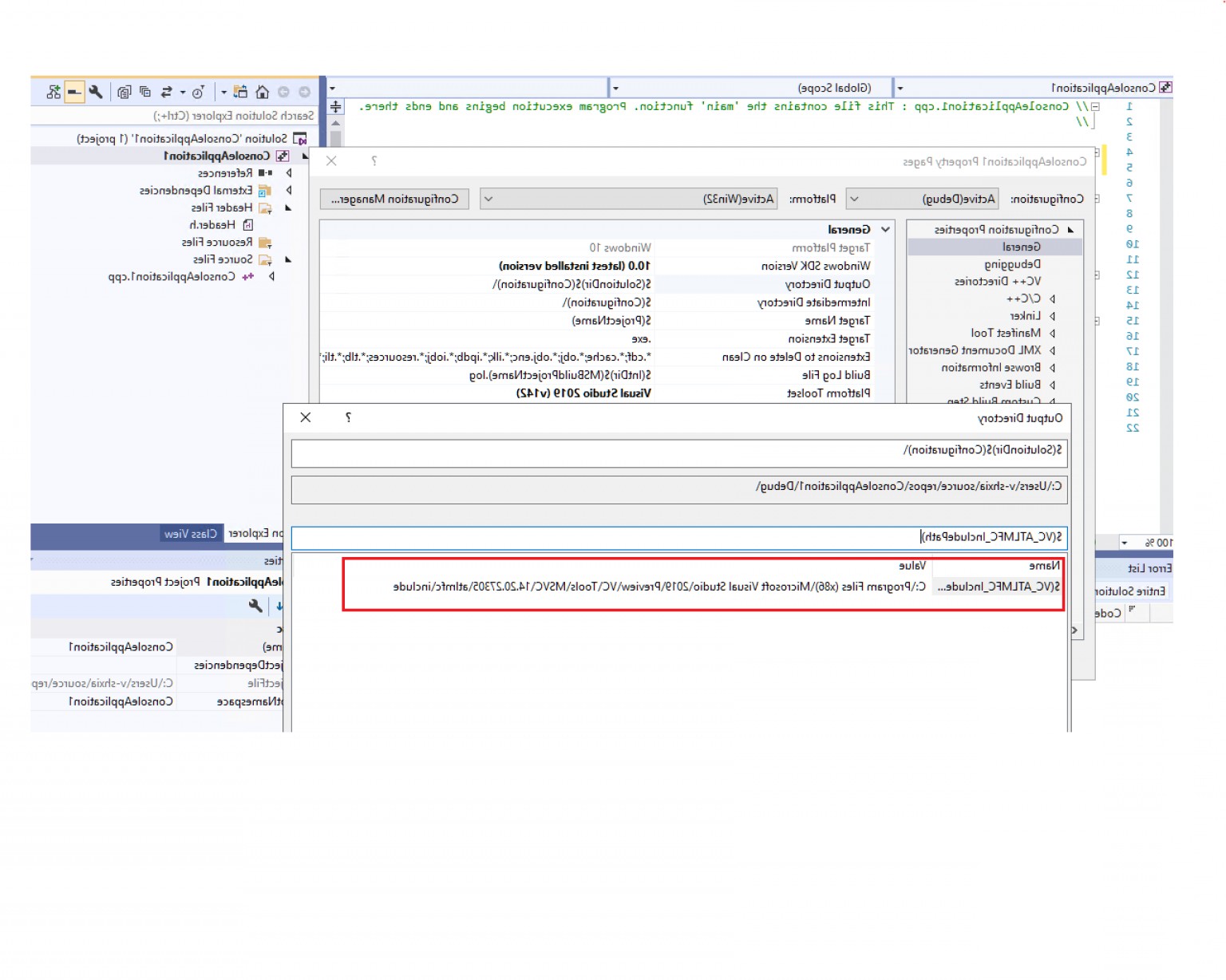The width and height of the screenshot is (1226, 980).
Task: Click the $(VC_ATLMFC_IncludePath) macro filter field
Action: [679, 538]
